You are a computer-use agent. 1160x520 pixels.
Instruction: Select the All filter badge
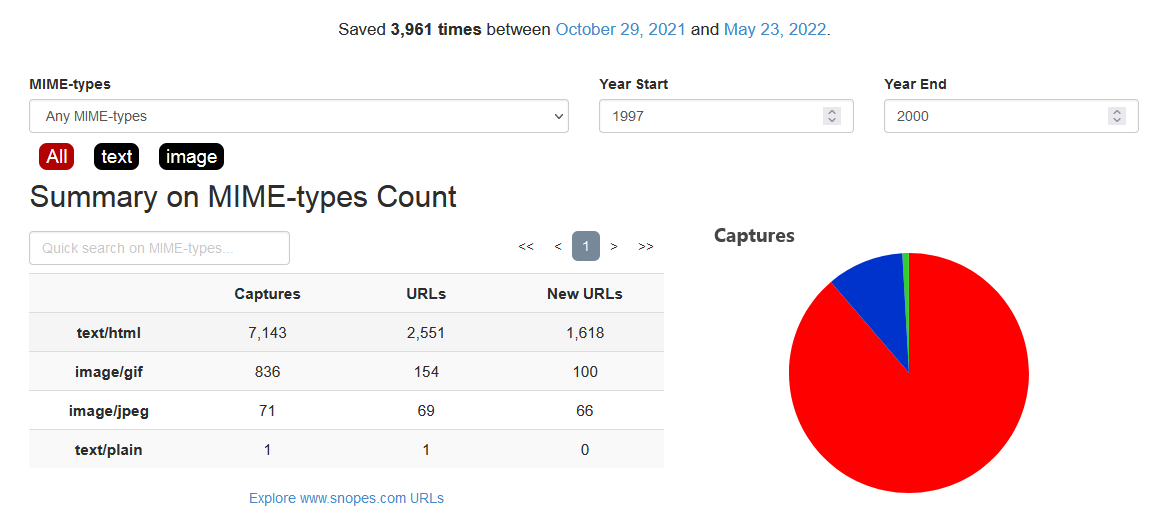56,157
